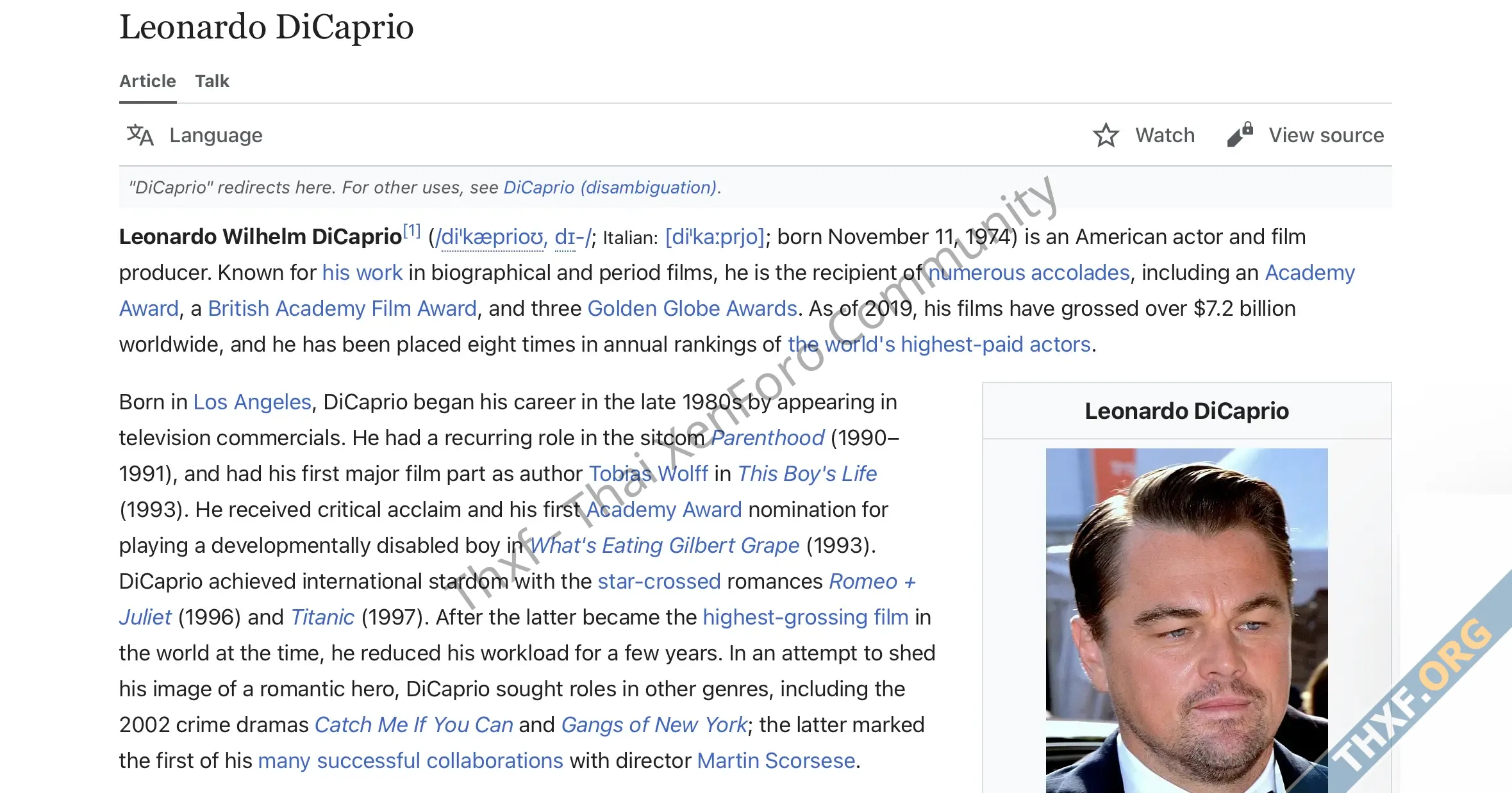Open the world's highest-paid actors link

tap(940, 345)
